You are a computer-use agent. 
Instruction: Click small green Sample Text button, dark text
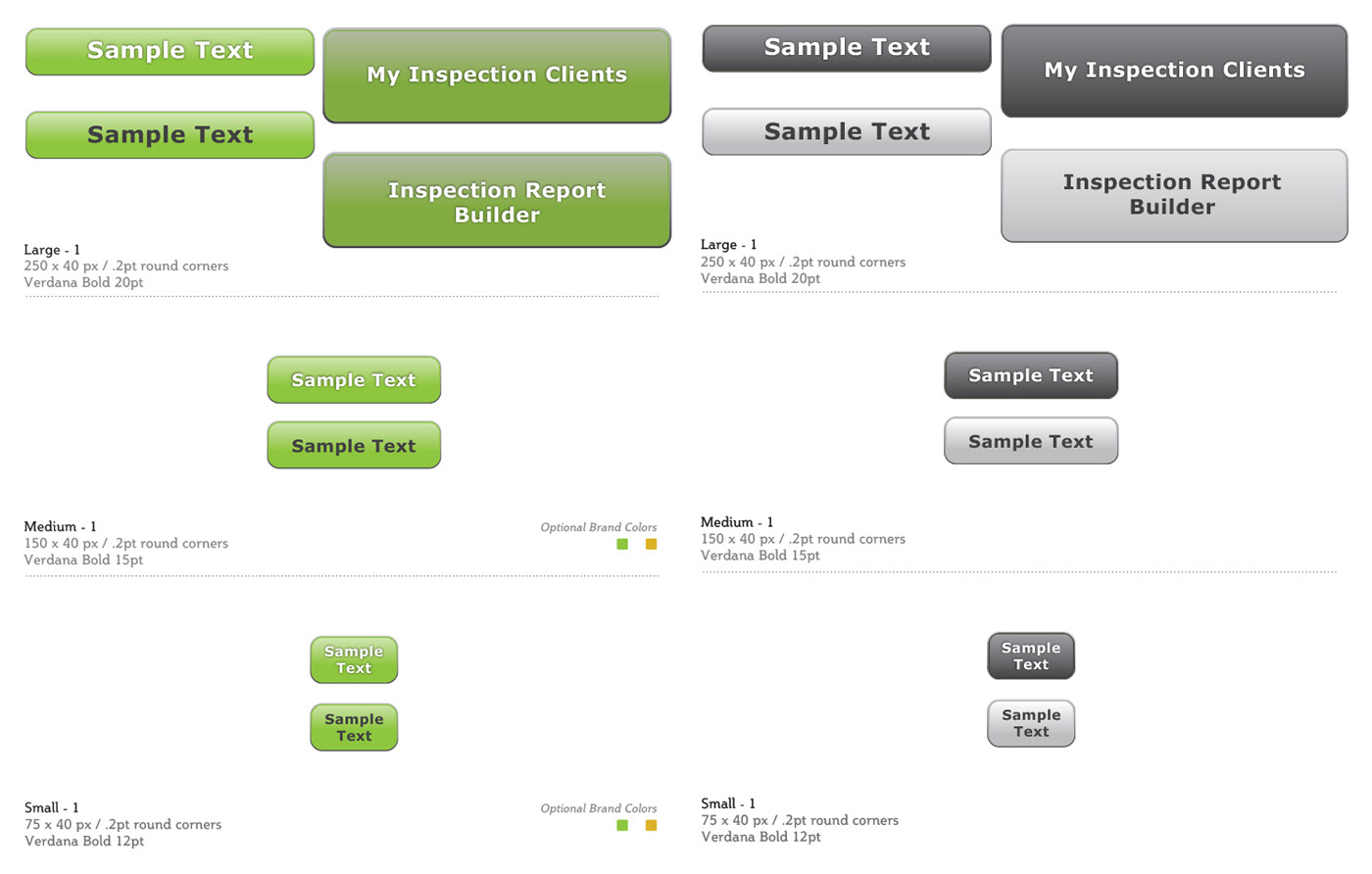pyautogui.click(x=354, y=727)
